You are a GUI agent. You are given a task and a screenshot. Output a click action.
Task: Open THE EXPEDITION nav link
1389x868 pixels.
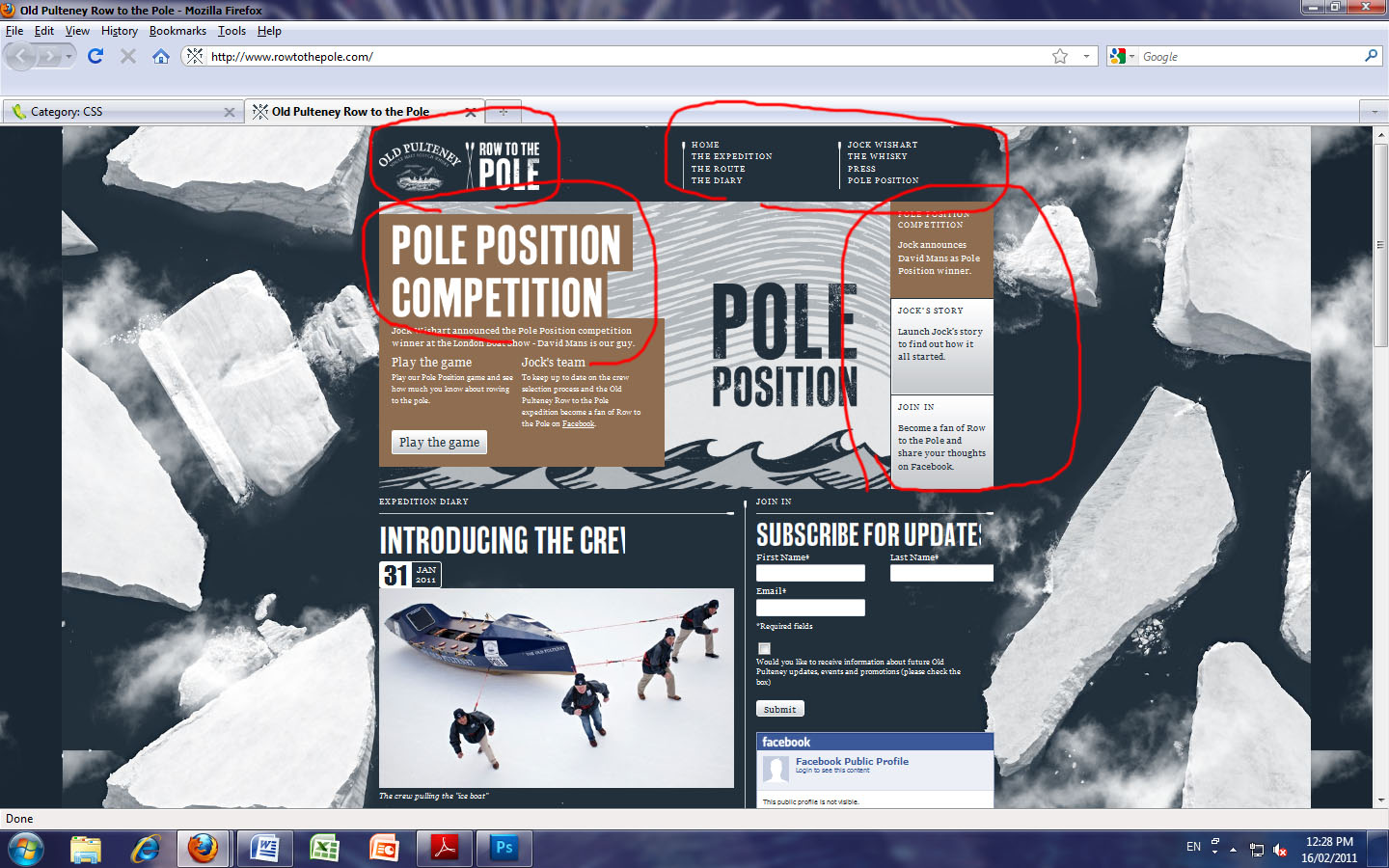click(x=731, y=156)
